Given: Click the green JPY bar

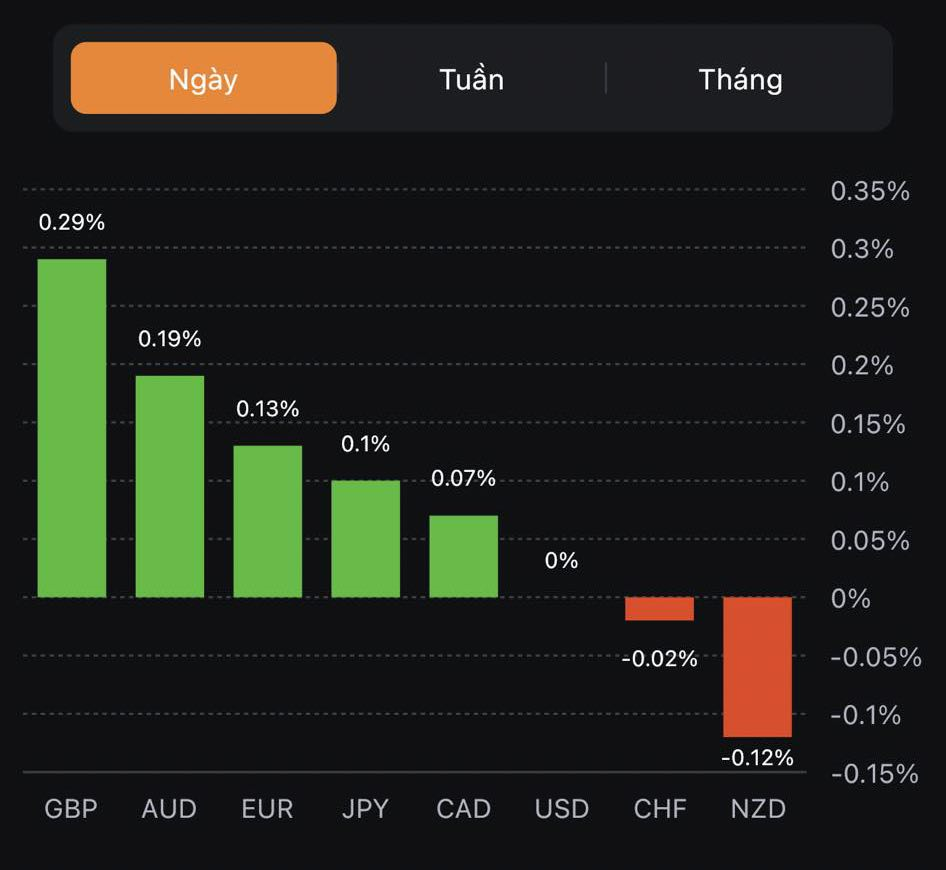Looking at the screenshot, I should point(366,539).
